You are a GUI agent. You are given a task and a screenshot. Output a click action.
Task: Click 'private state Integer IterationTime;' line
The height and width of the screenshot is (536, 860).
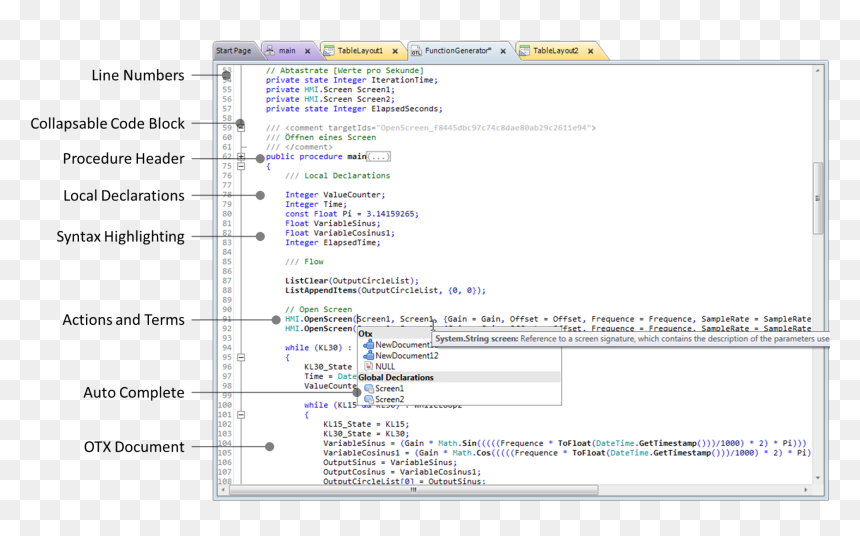[x=352, y=80]
